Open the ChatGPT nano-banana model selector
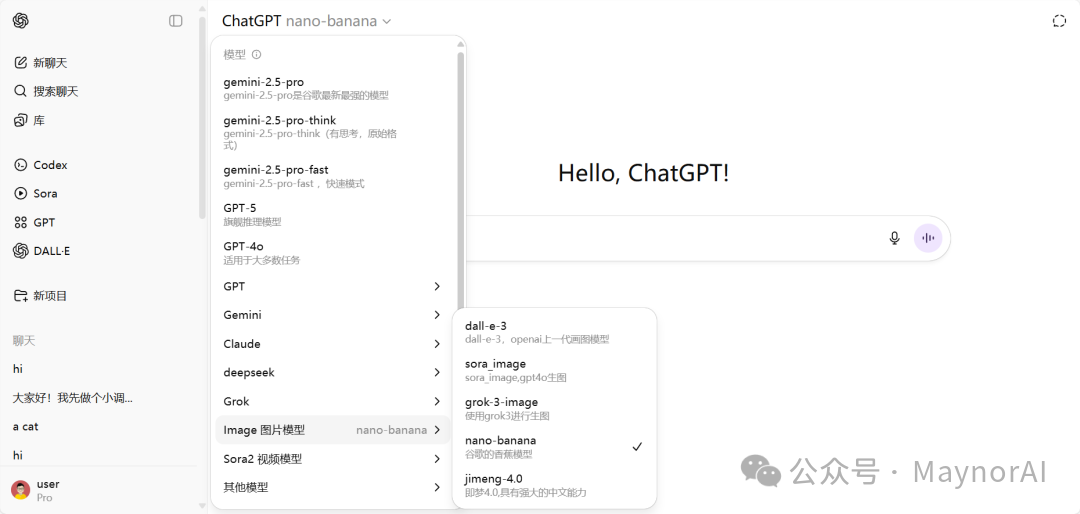Screen dimensions: 1080x514 tap(307, 21)
